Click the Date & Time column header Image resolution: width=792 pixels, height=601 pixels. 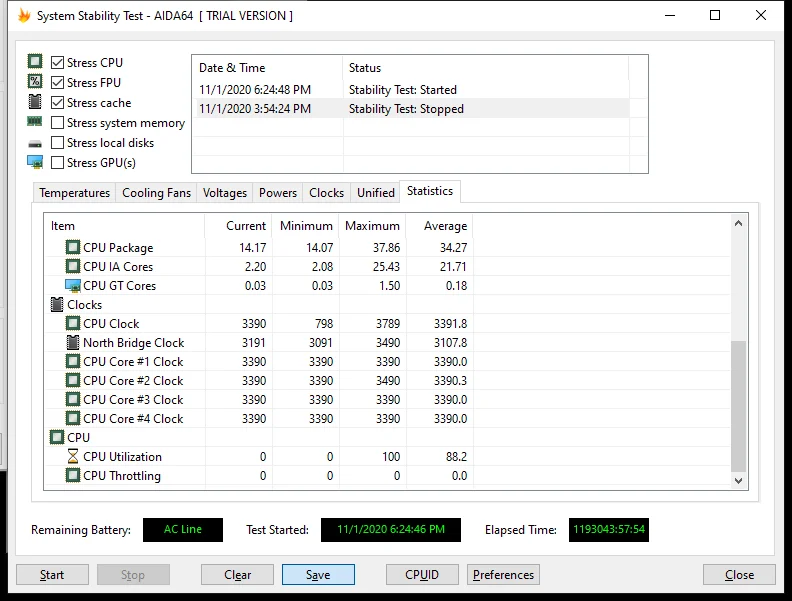[268, 68]
